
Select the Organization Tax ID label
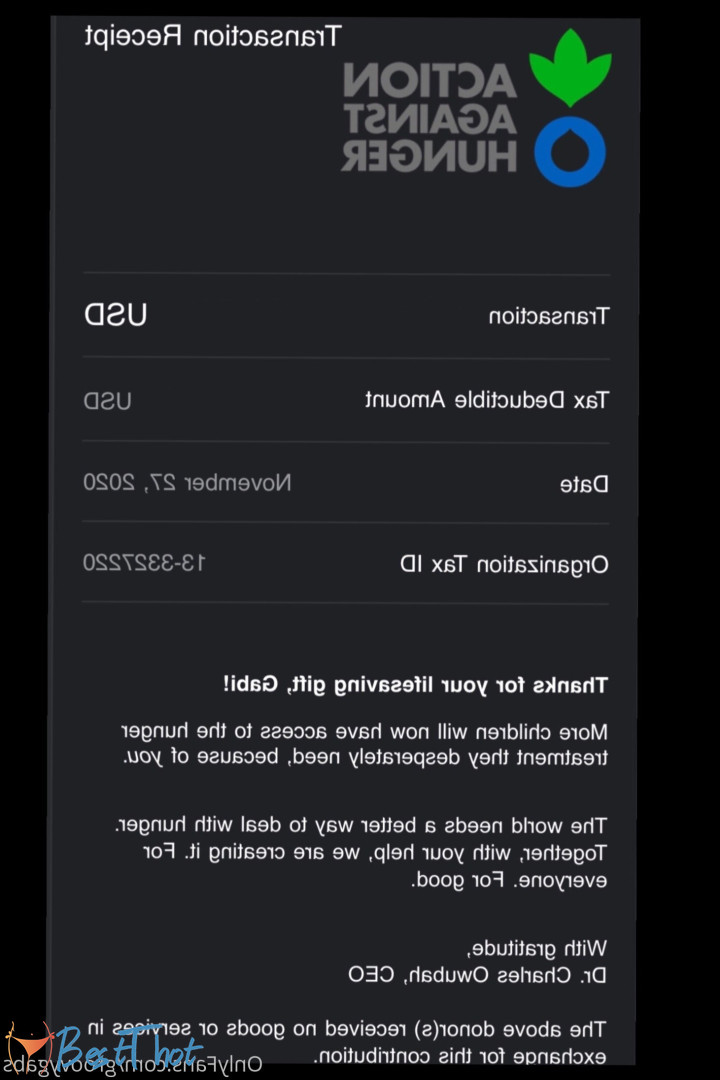504,565
